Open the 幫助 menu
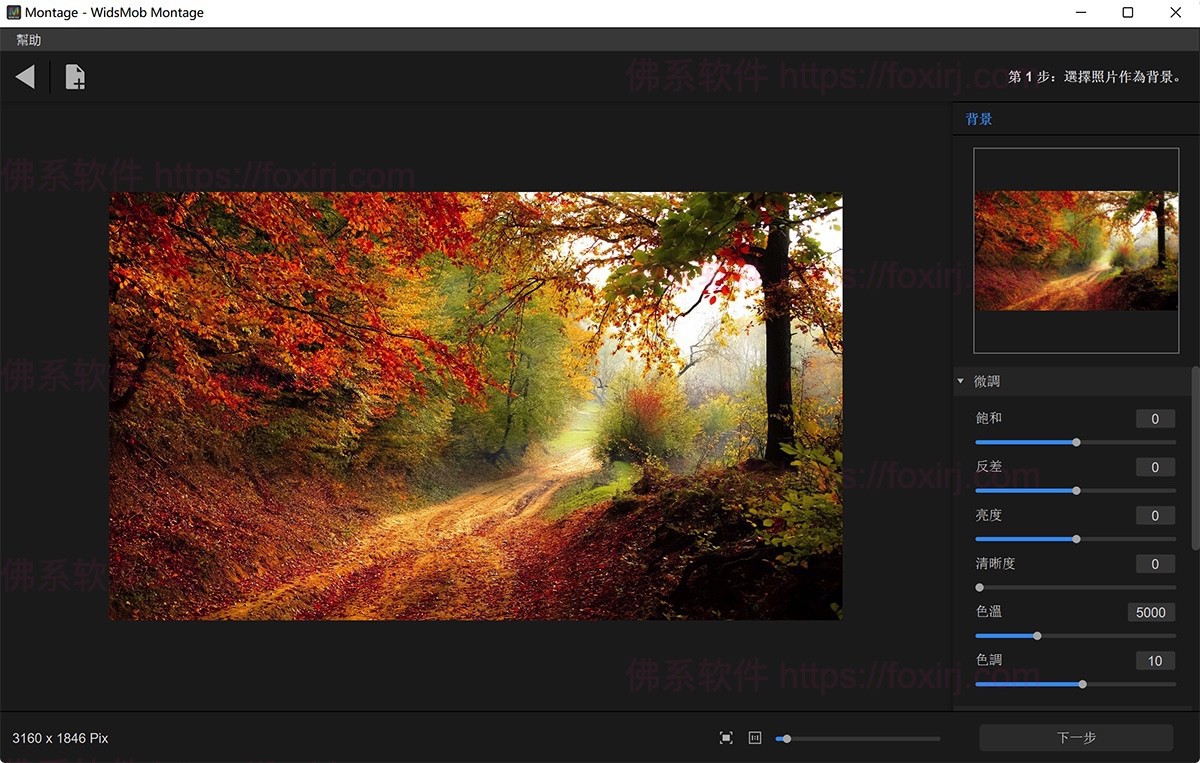 [x=29, y=40]
